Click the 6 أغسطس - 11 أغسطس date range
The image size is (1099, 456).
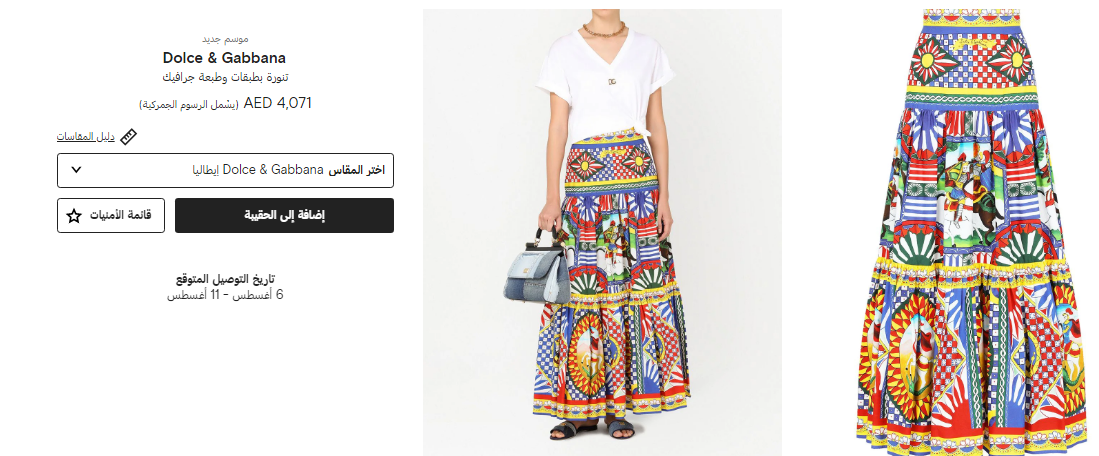click(x=225, y=295)
